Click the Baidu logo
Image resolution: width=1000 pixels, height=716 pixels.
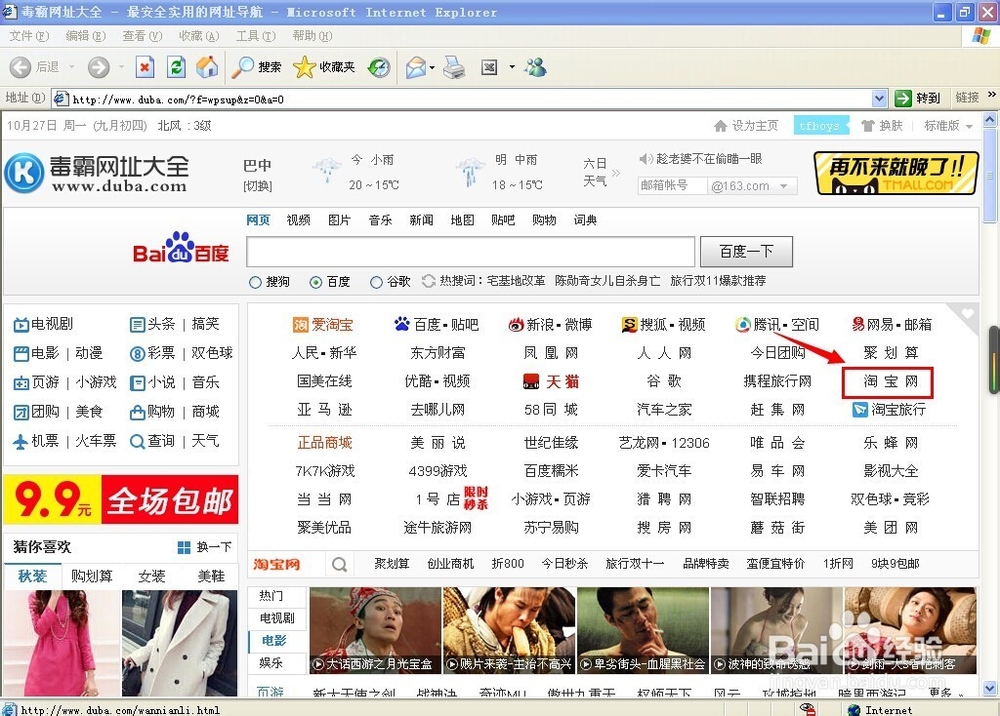[180, 248]
